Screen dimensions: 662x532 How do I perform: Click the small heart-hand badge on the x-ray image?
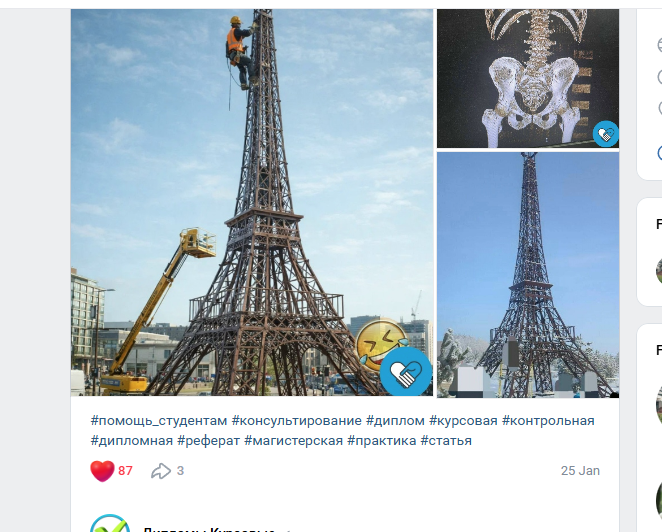click(x=606, y=134)
